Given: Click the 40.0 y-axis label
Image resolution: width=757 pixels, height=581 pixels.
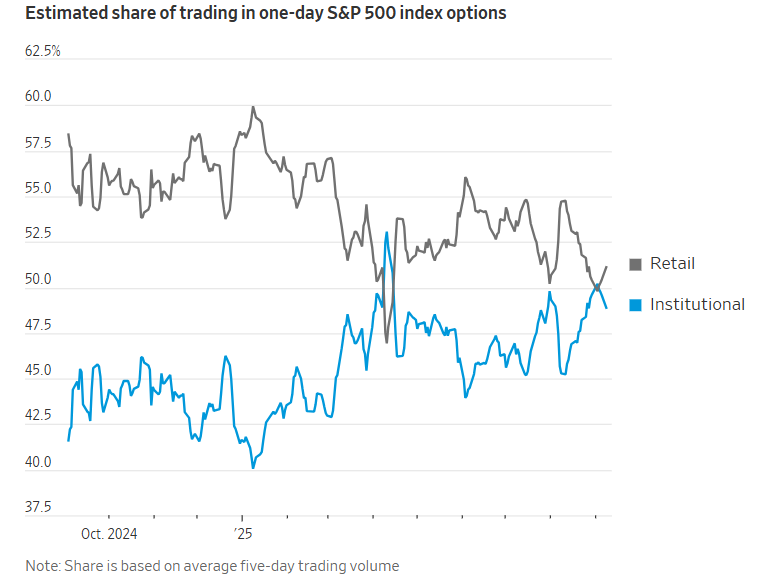Looking at the screenshot, I should click(x=38, y=462).
